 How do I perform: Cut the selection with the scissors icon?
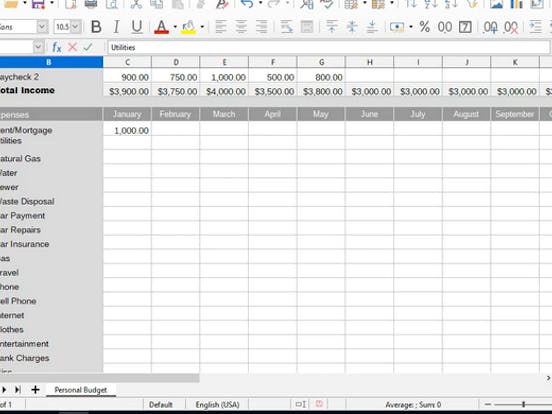coord(136,4)
